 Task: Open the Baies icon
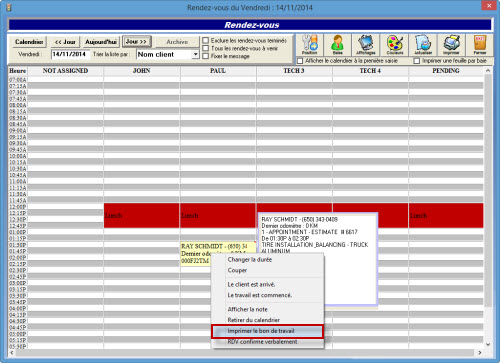(337, 45)
